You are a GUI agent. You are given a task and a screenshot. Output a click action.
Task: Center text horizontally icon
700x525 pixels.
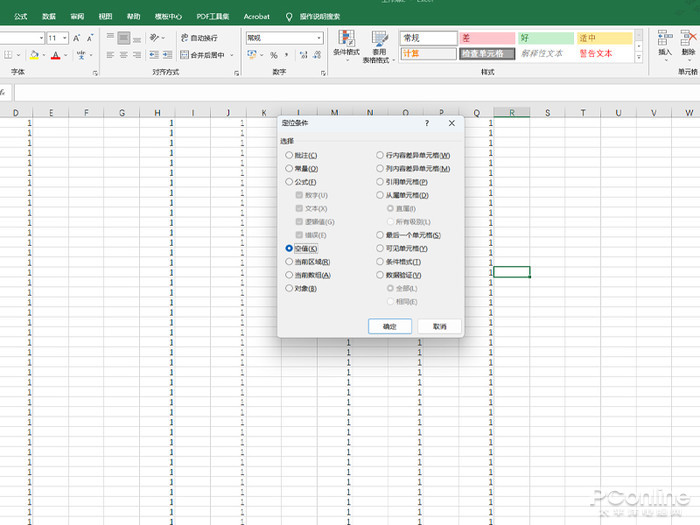[x=124, y=55]
